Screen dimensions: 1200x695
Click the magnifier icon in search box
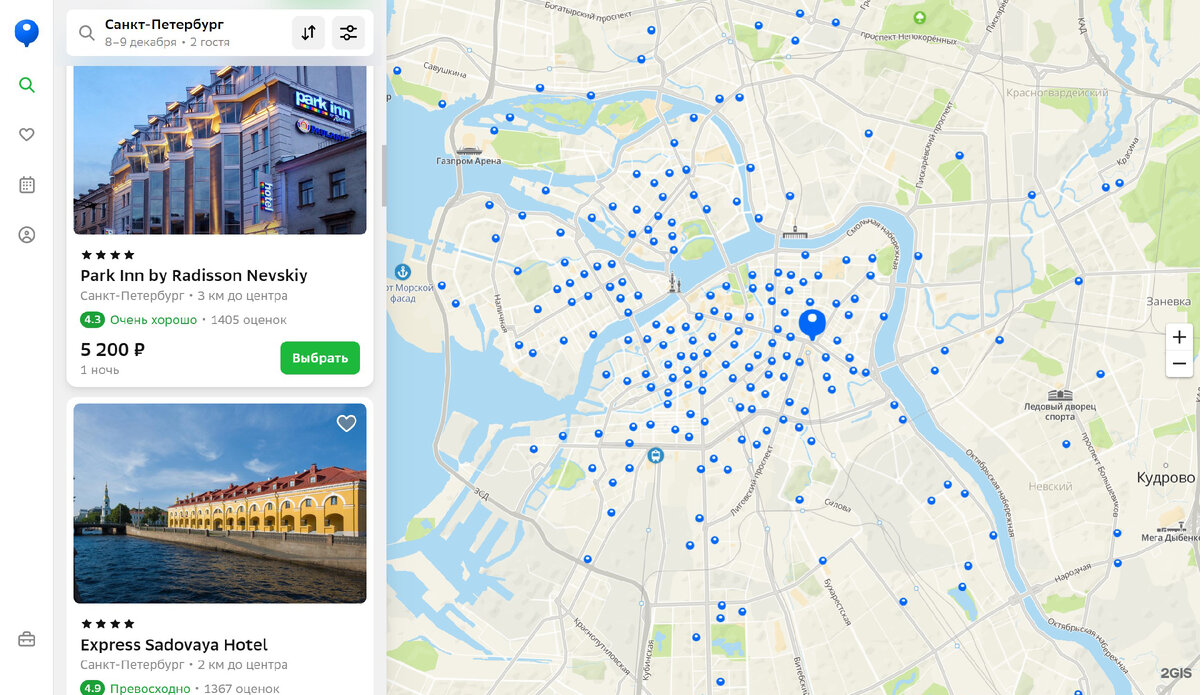[x=87, y=33]
